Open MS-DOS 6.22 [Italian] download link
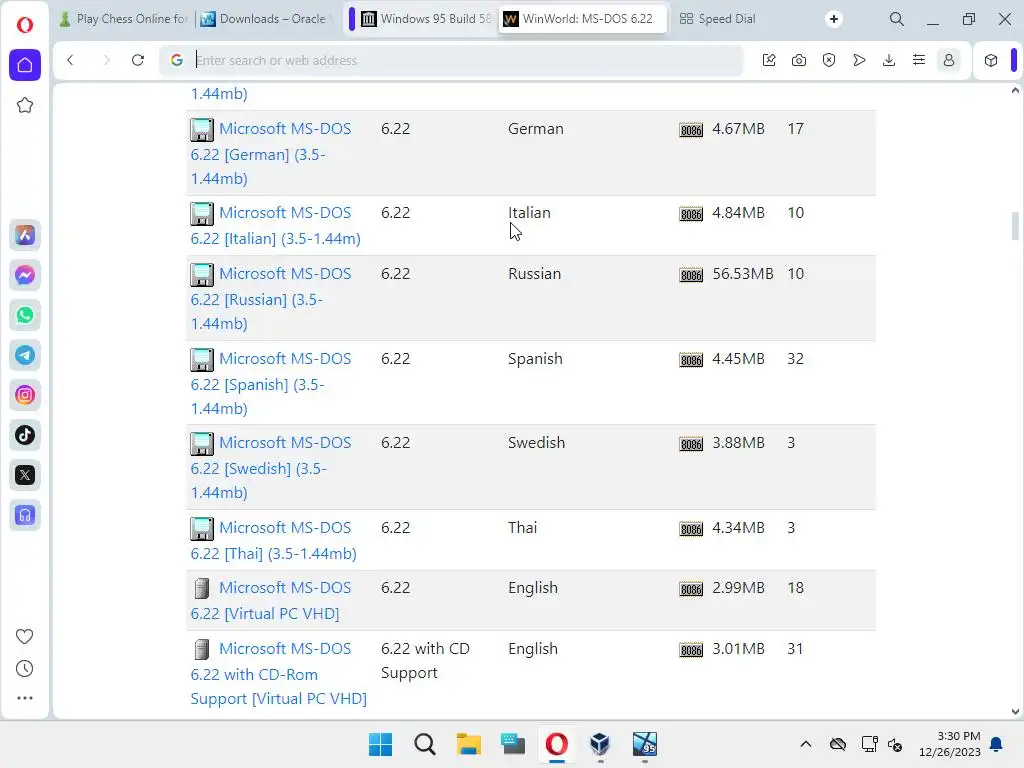Screen dimensions: 1024x768 point(275,225)
